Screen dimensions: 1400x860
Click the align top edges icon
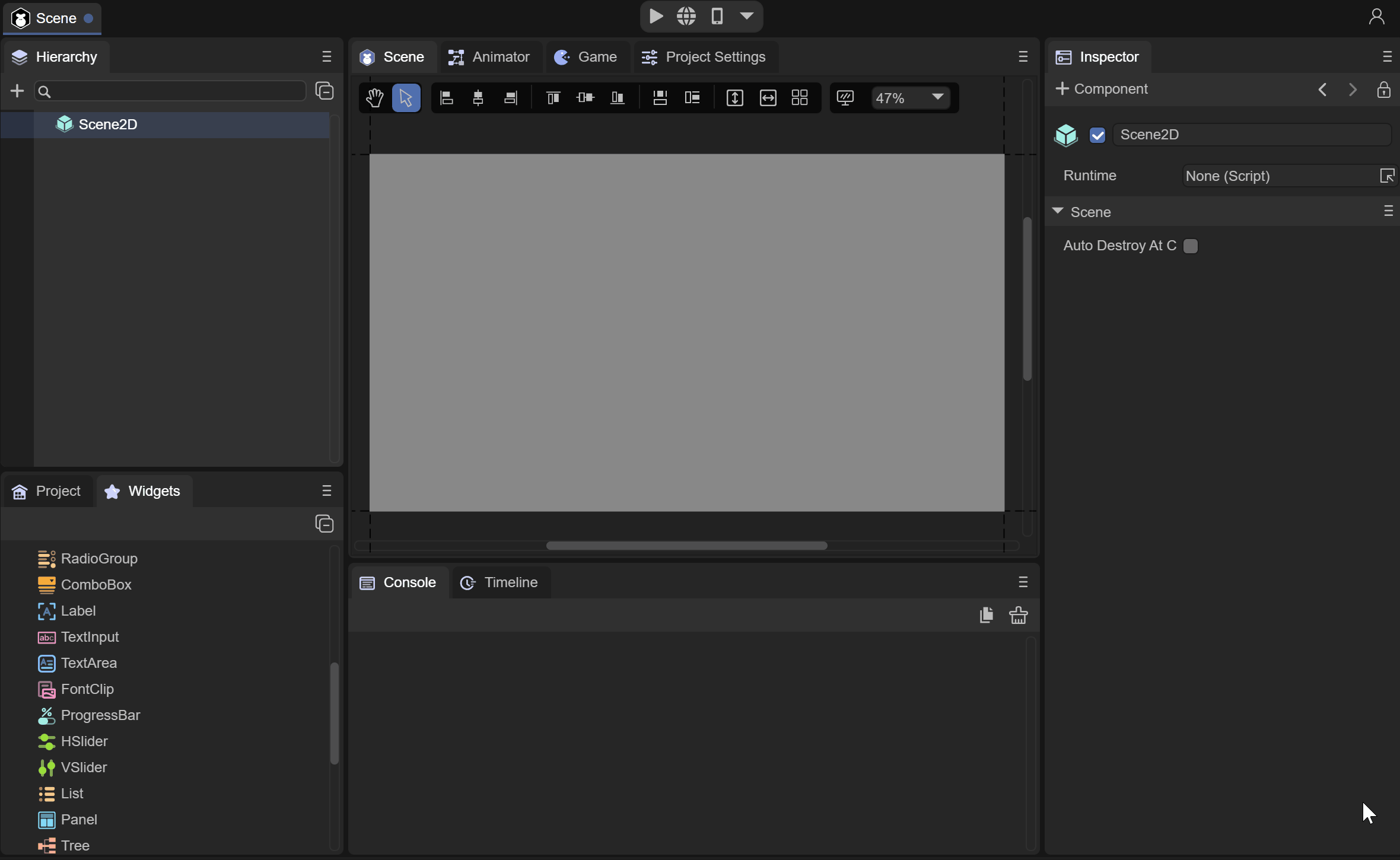[553, 98]
